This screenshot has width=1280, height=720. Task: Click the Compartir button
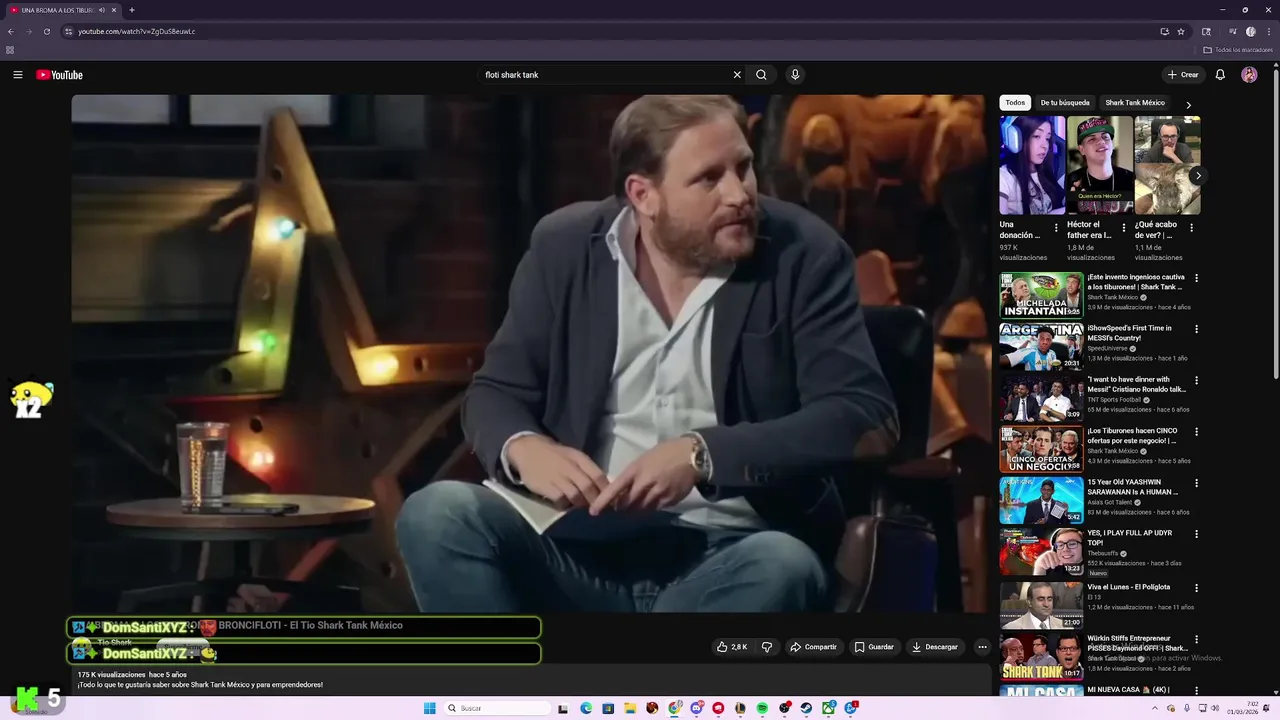813,647
